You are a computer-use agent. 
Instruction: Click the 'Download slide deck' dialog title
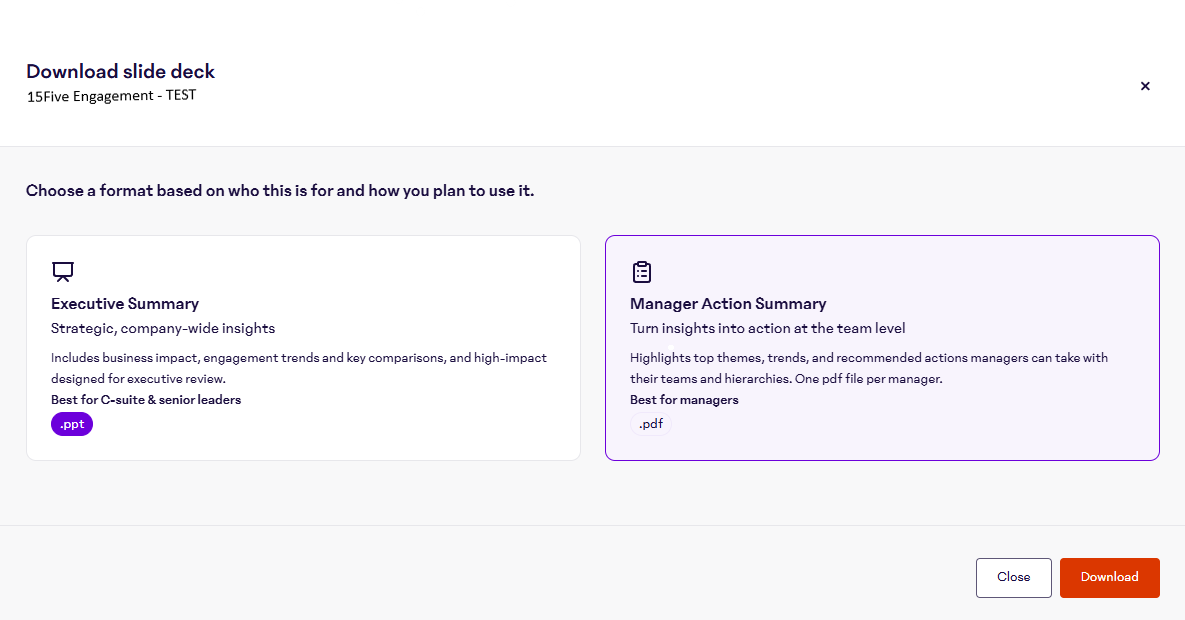[x=120, y=71]
